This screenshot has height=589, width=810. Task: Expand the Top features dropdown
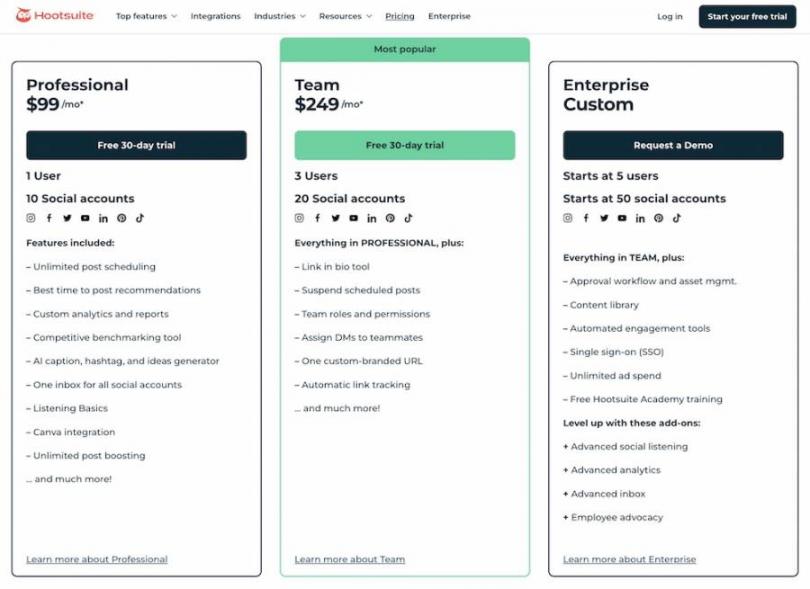[x=146, y=16]
